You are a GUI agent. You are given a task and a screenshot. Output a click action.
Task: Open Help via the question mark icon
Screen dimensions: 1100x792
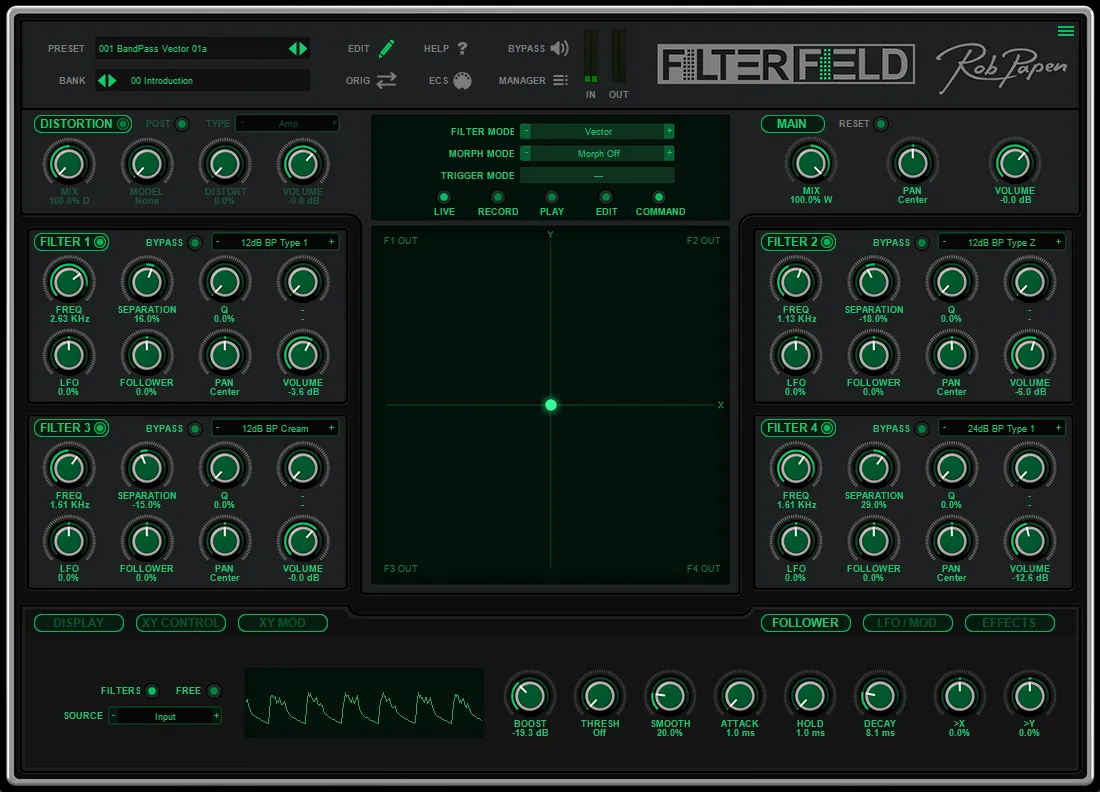tap(462, 48)
